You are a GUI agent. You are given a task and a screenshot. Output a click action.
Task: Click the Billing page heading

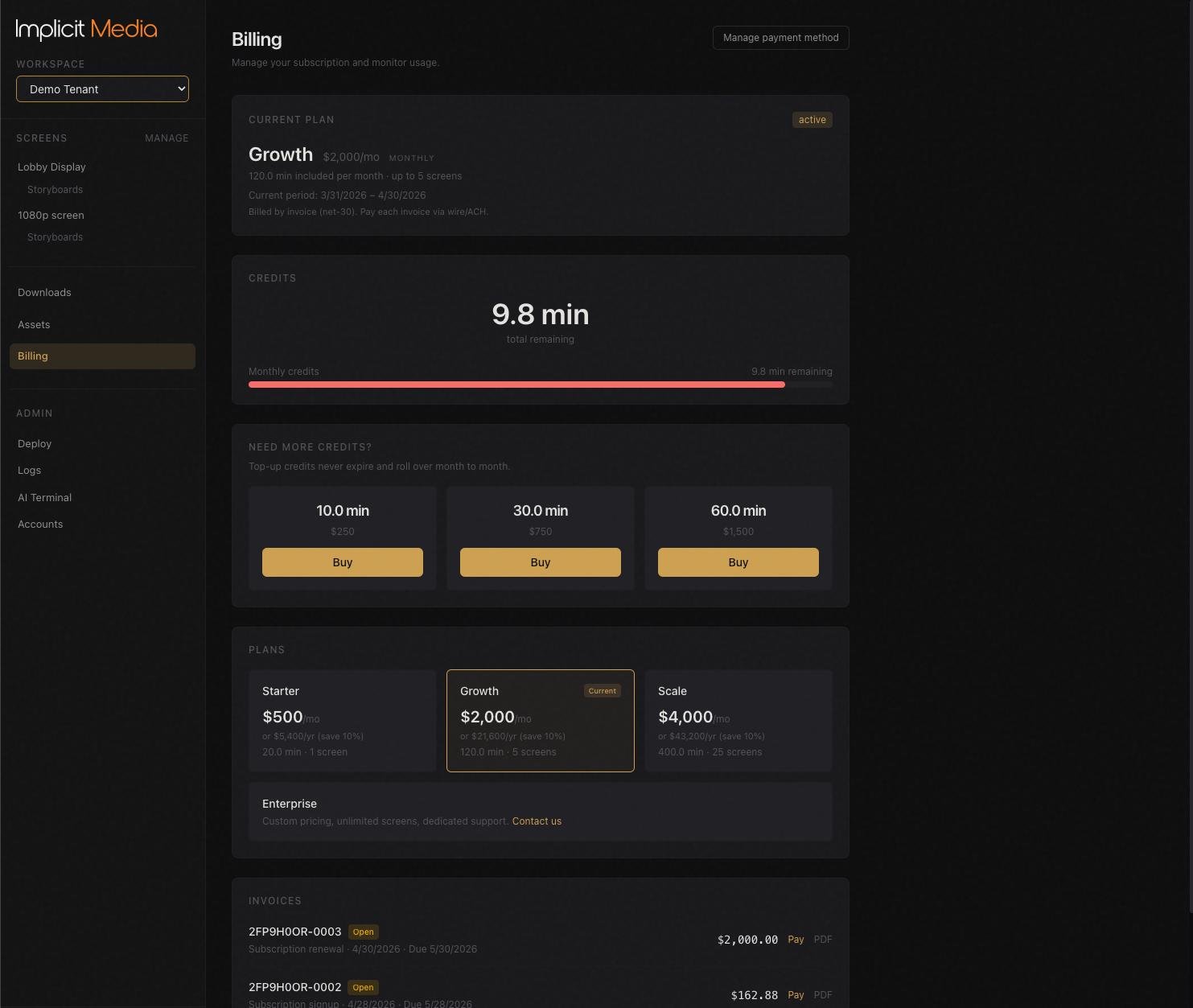click(257, 39)
